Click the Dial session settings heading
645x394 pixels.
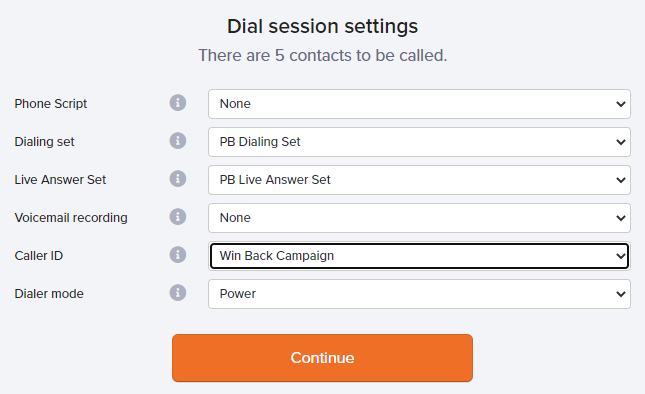[322, 27]
